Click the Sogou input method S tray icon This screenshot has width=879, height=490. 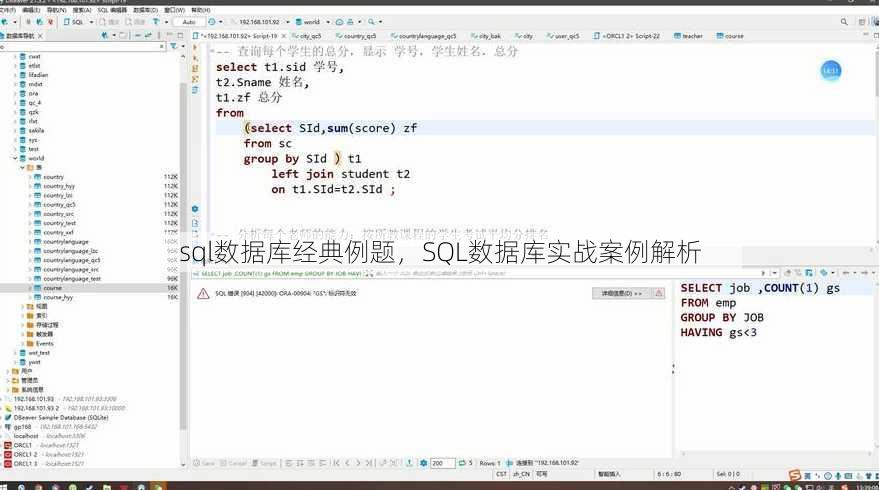pyautogui.click(x=794, y=475)
